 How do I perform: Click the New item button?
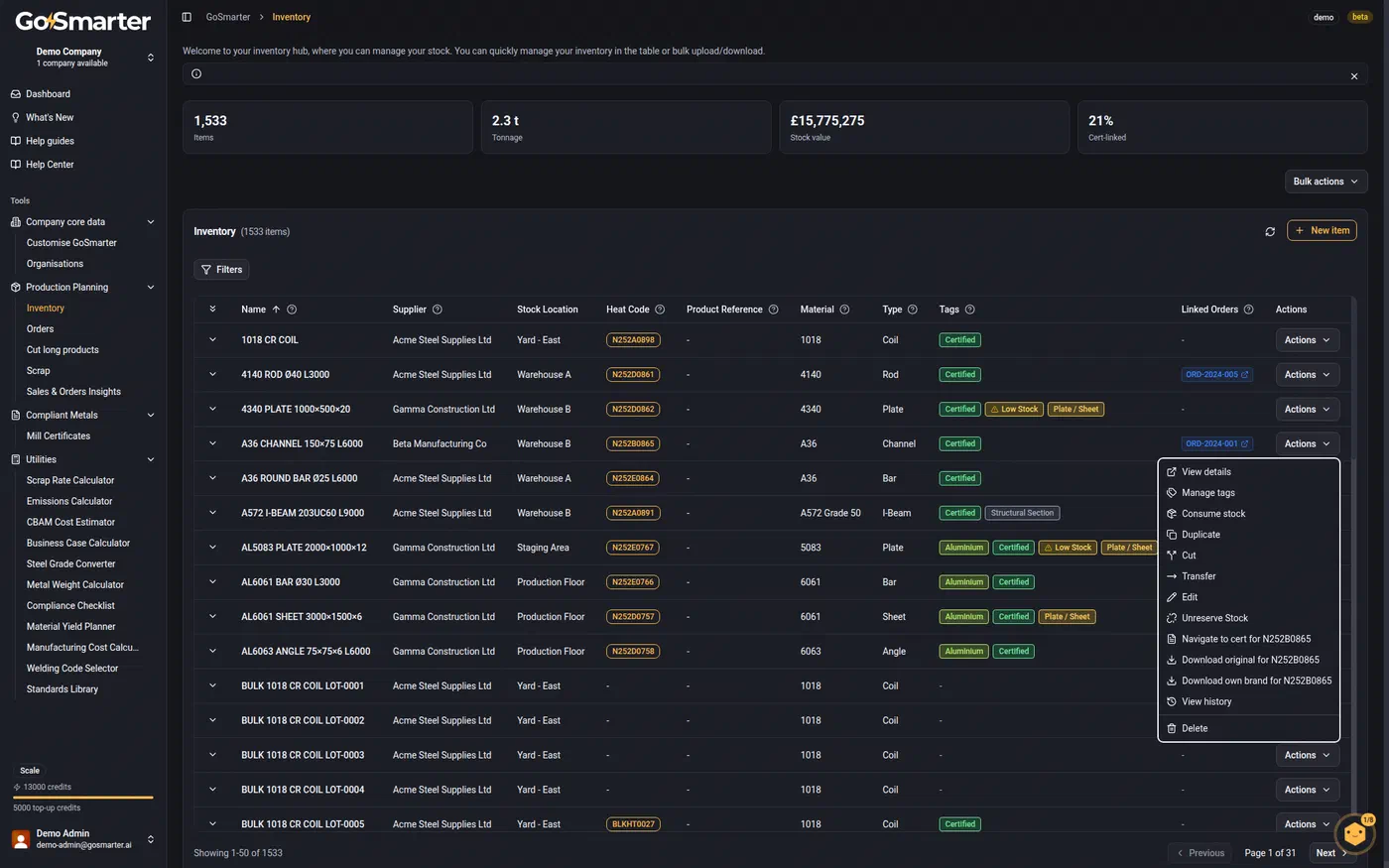point(1322,231)
